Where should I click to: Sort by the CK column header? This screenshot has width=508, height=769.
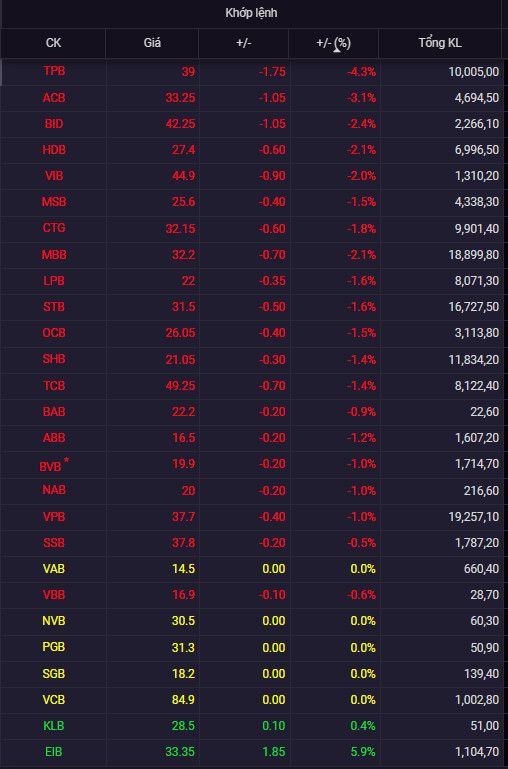(x=53, y=43)
